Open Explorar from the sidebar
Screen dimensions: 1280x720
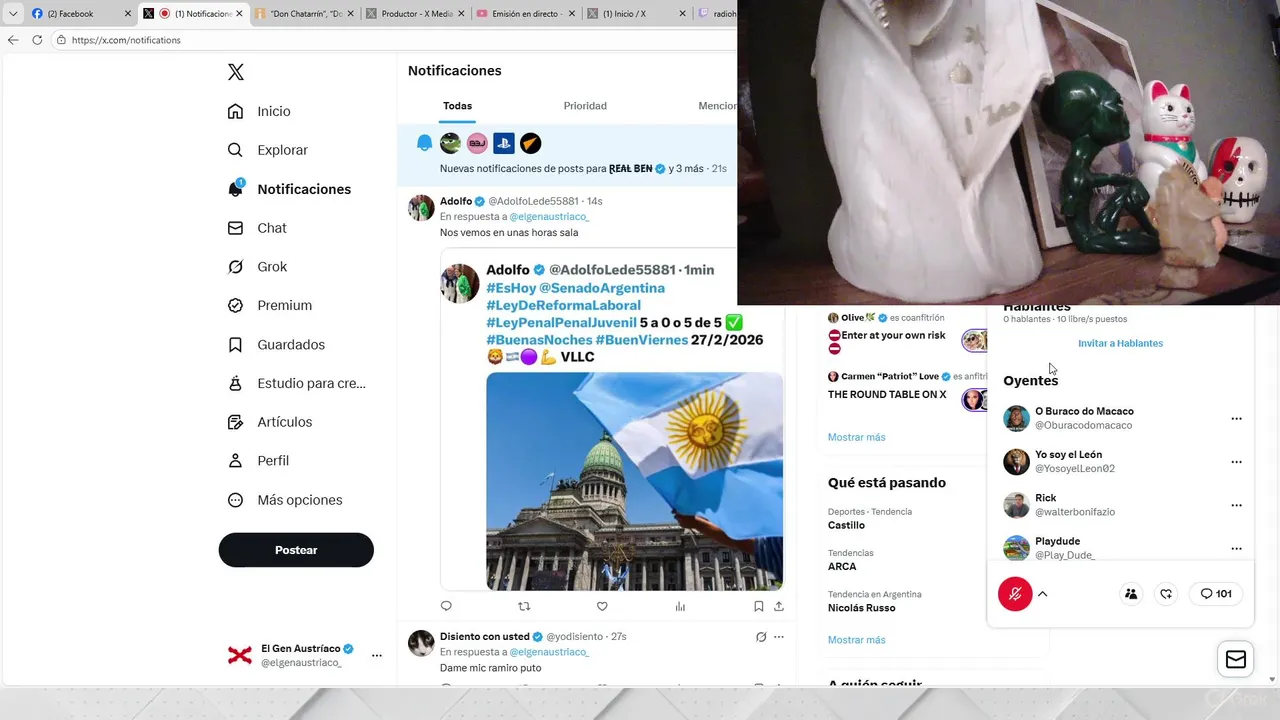click(x=268, y=150)
